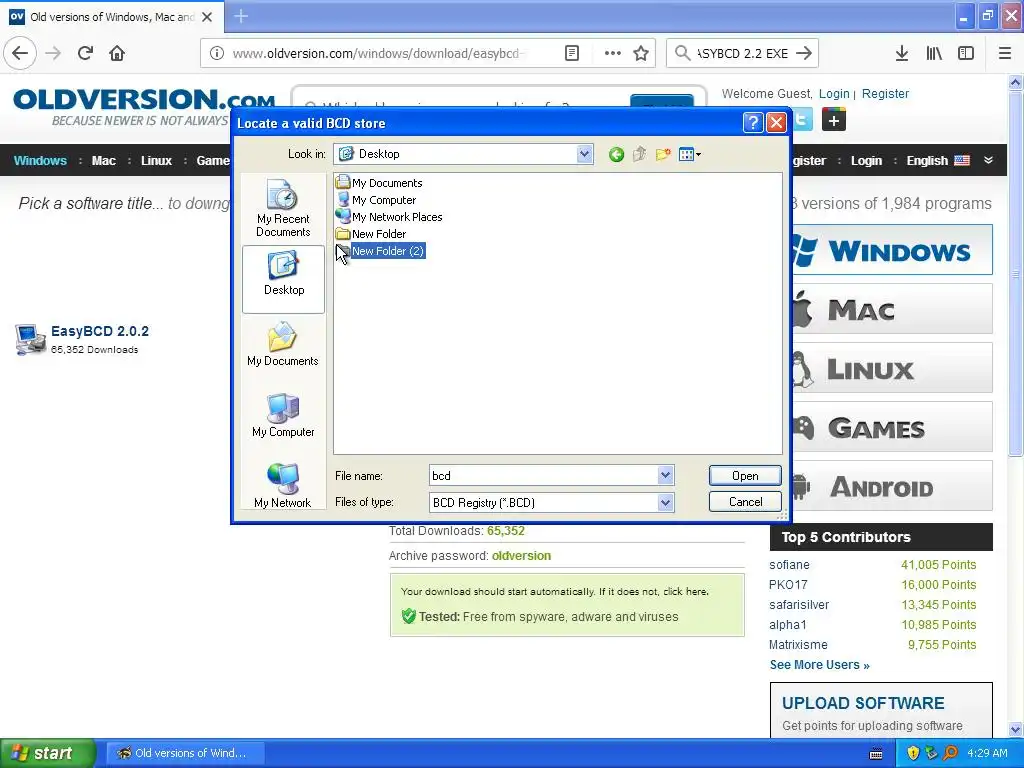Viewport: 1024px width, 768px height.
Task: Go back in the file dialog toolbar
Action: 616,155
